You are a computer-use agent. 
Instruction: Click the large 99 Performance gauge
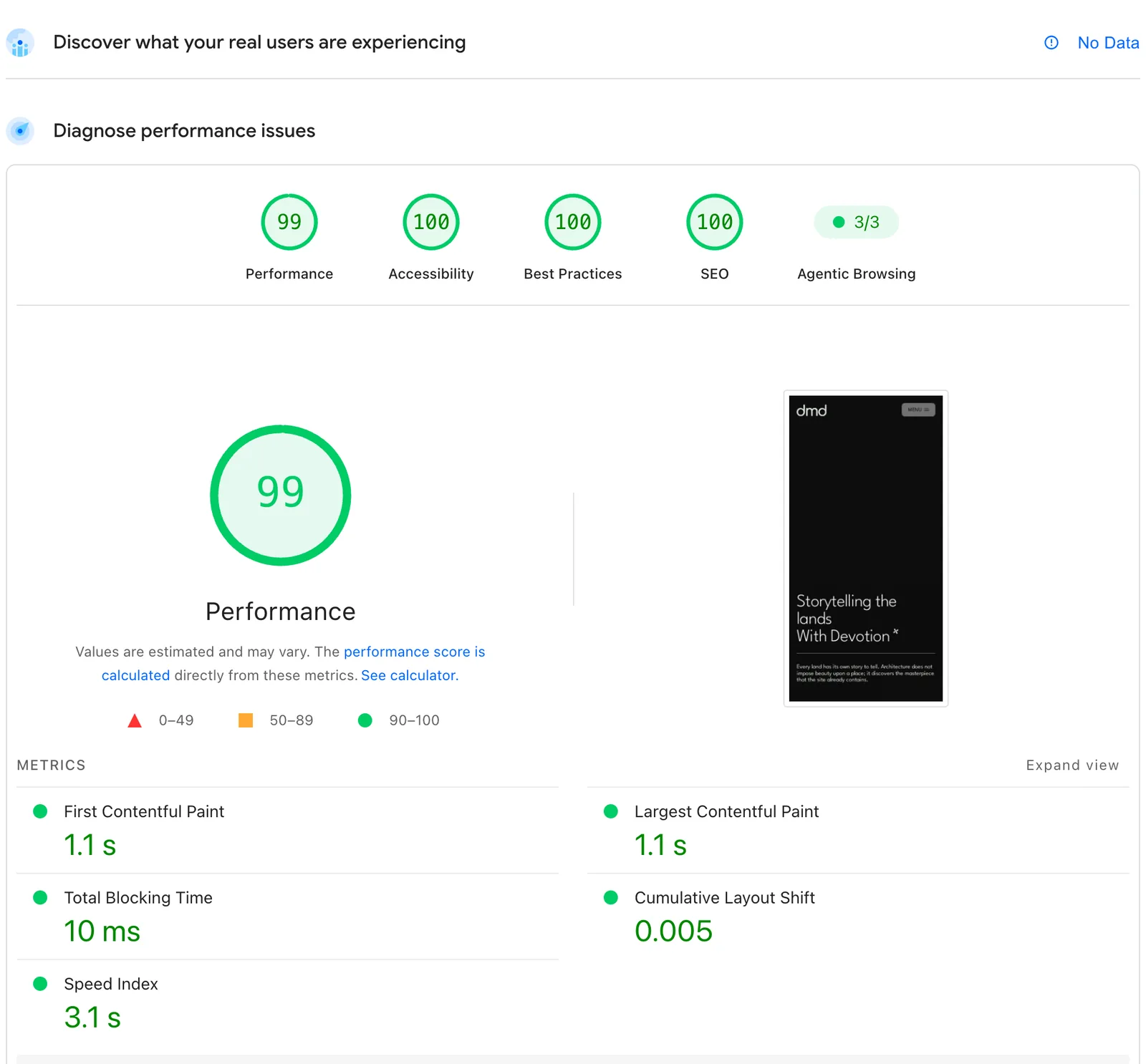pyautogui.click(x=281, y=495)
